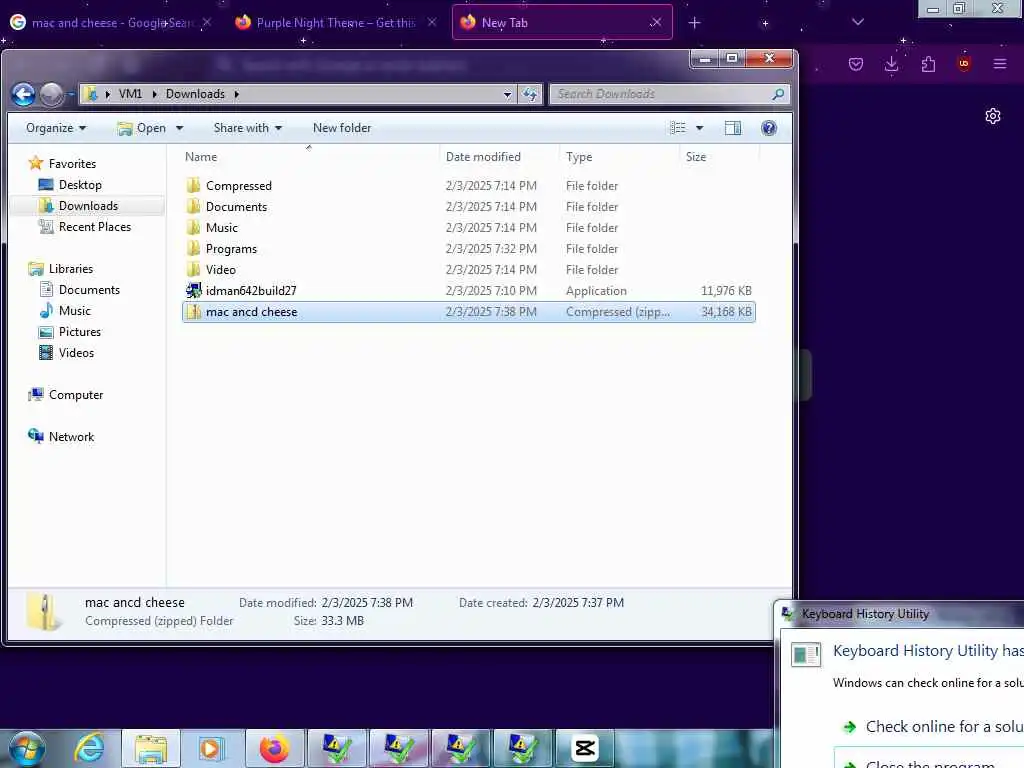
Task: Open Recent Places in Favorites
Action: pyautogui.click(x=94, y=227)
